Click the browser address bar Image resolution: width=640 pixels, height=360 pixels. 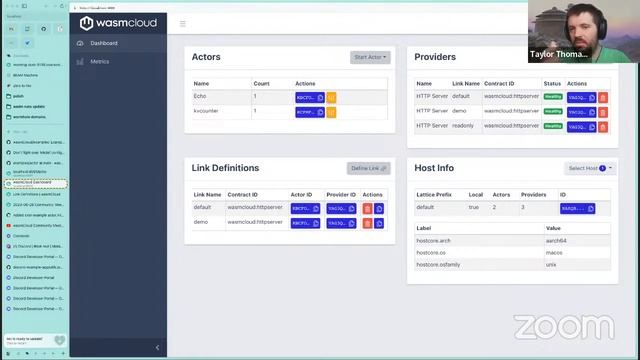pos(35,16)
